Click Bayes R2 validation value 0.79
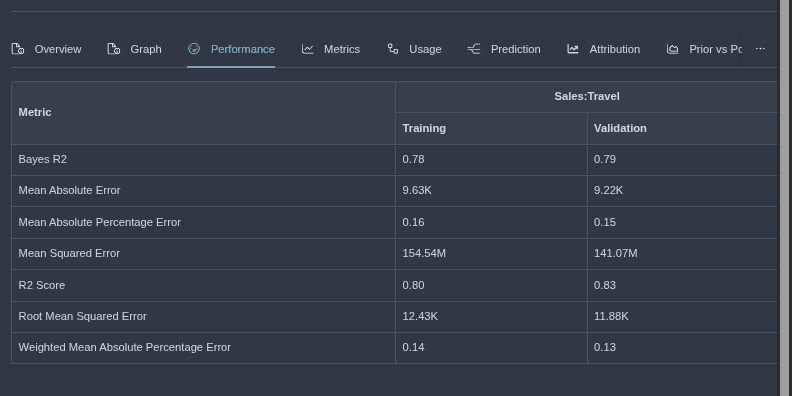This screenshot has width=792, height=396. click(x=605, y=159)
